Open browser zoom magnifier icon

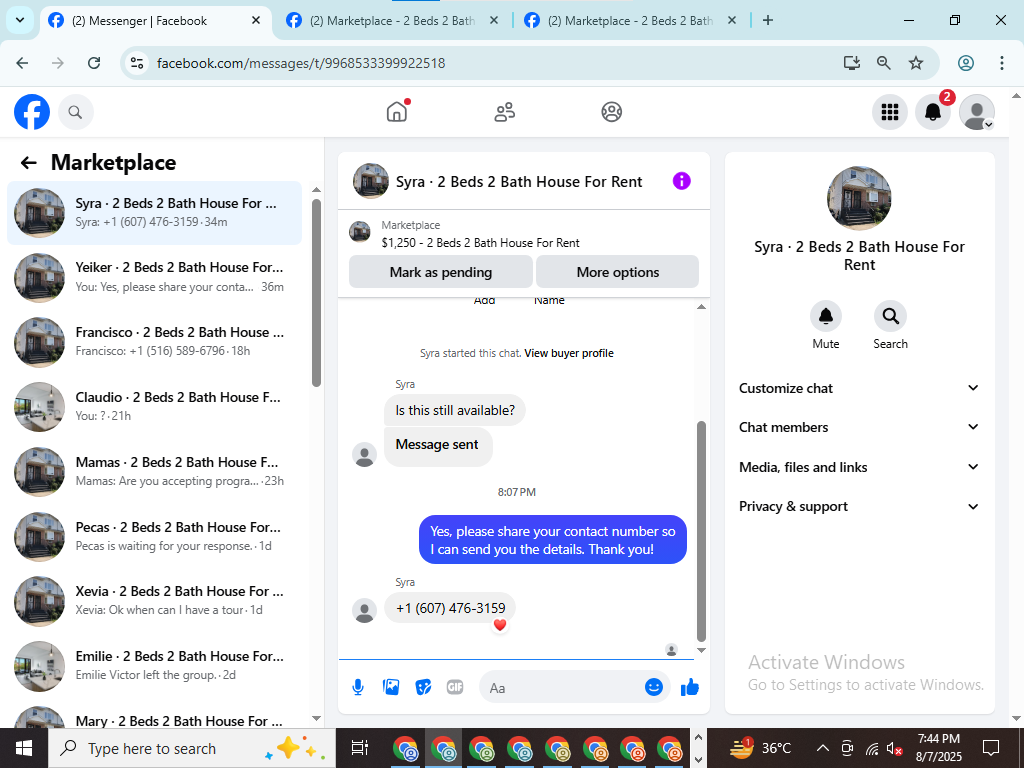(884, 63)
